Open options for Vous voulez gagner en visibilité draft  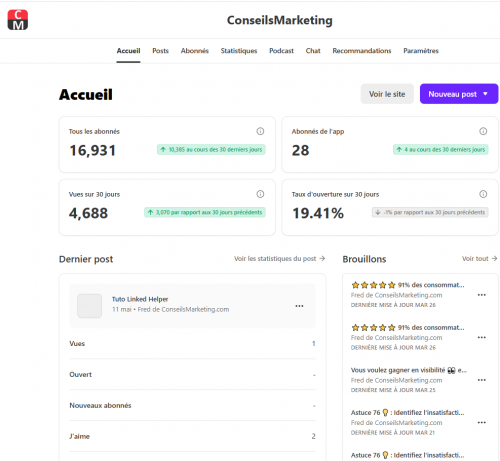click(482, 380)
